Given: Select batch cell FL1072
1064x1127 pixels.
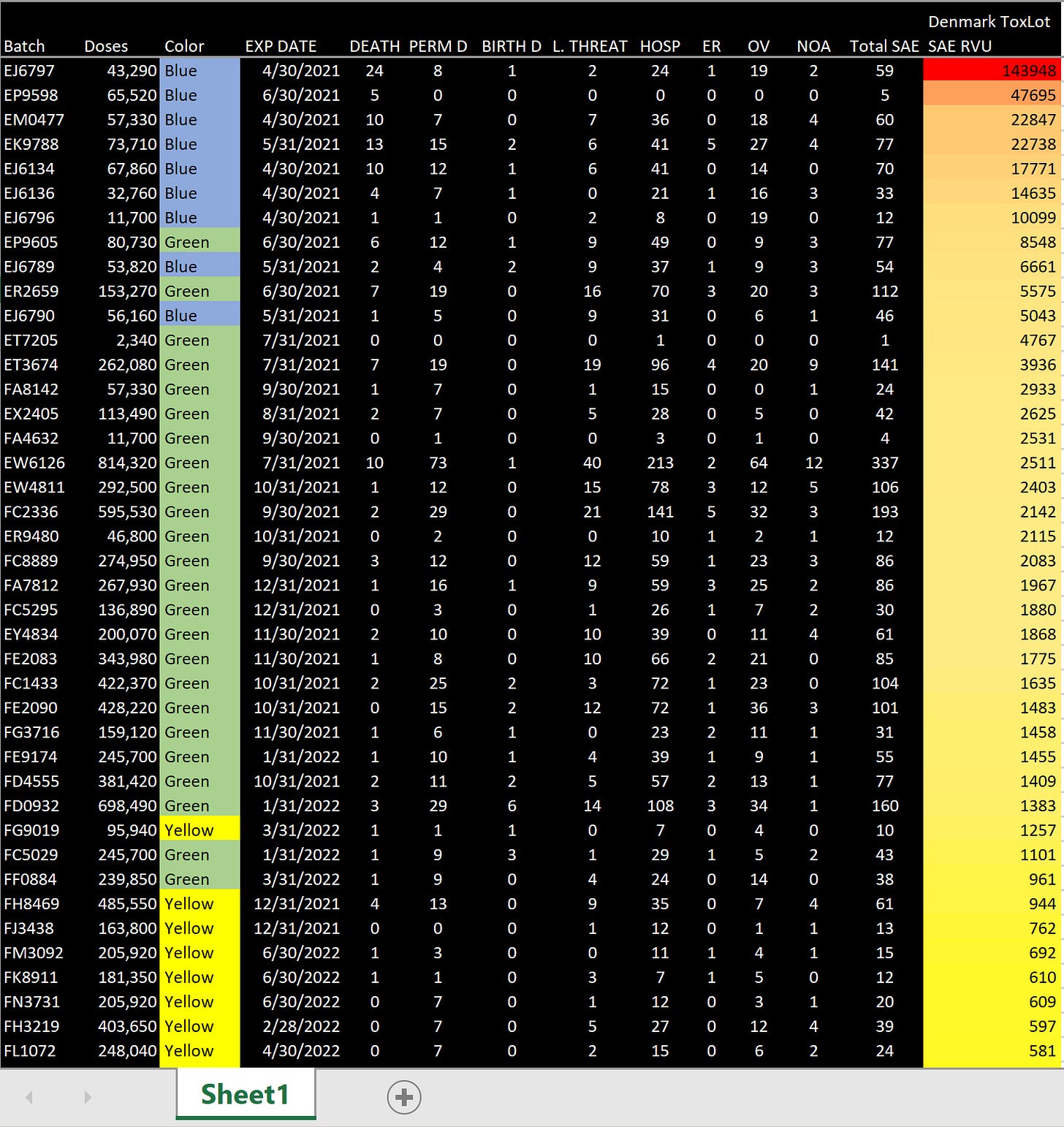Looking at the screenshot, I should pyautogui.click(x=30, y=1050).
